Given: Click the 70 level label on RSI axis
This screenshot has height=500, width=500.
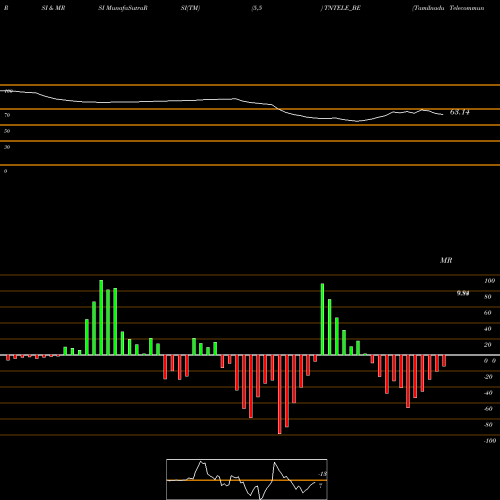Looking at the screenshot, I should (7, 115).
